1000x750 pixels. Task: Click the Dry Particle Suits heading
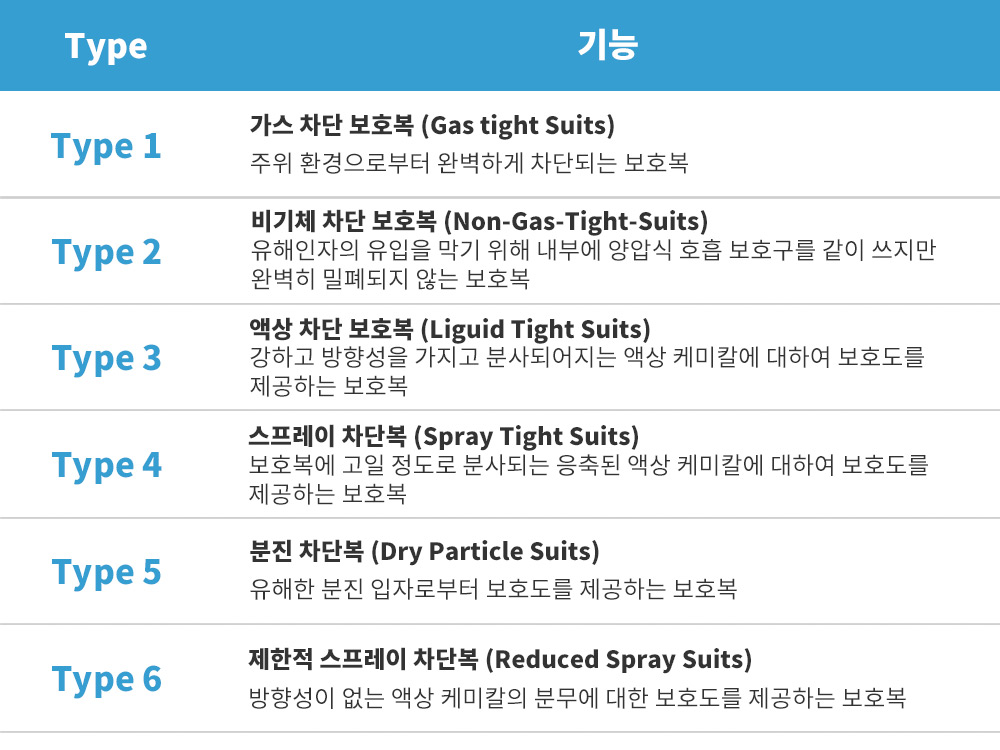pyautogui.click(x=424, y=552)
